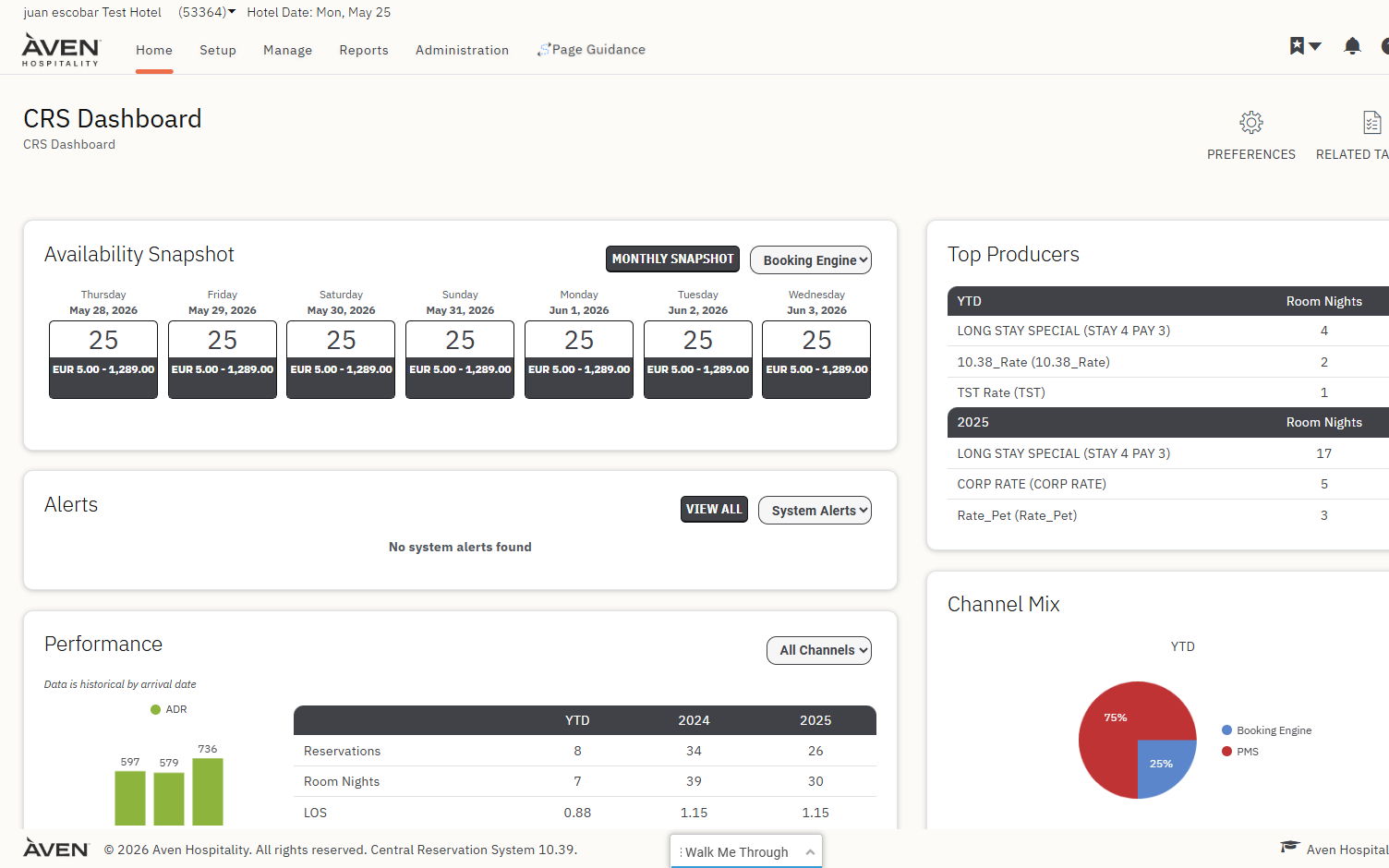The image size is (1389, 868).
Task: Click the Aven Hospitality logo in header
Action: 61,50
